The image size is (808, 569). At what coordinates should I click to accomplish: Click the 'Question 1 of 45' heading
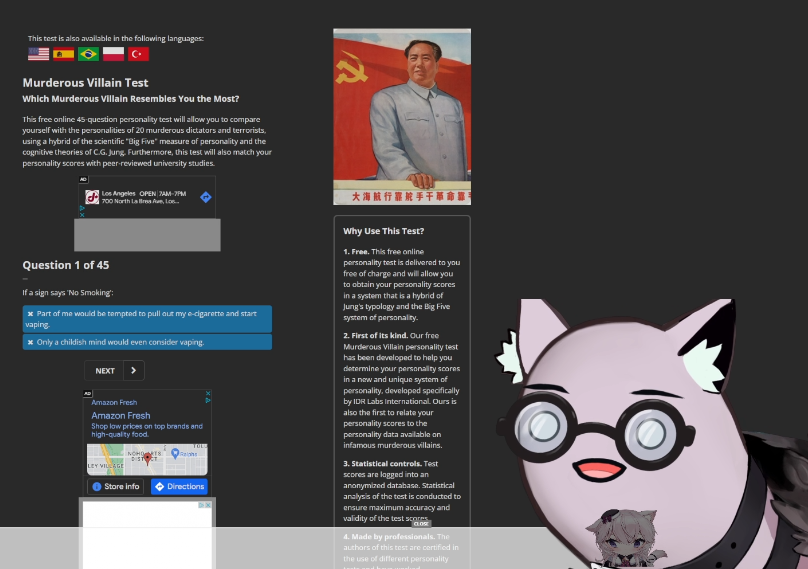(x=66, y=265)
